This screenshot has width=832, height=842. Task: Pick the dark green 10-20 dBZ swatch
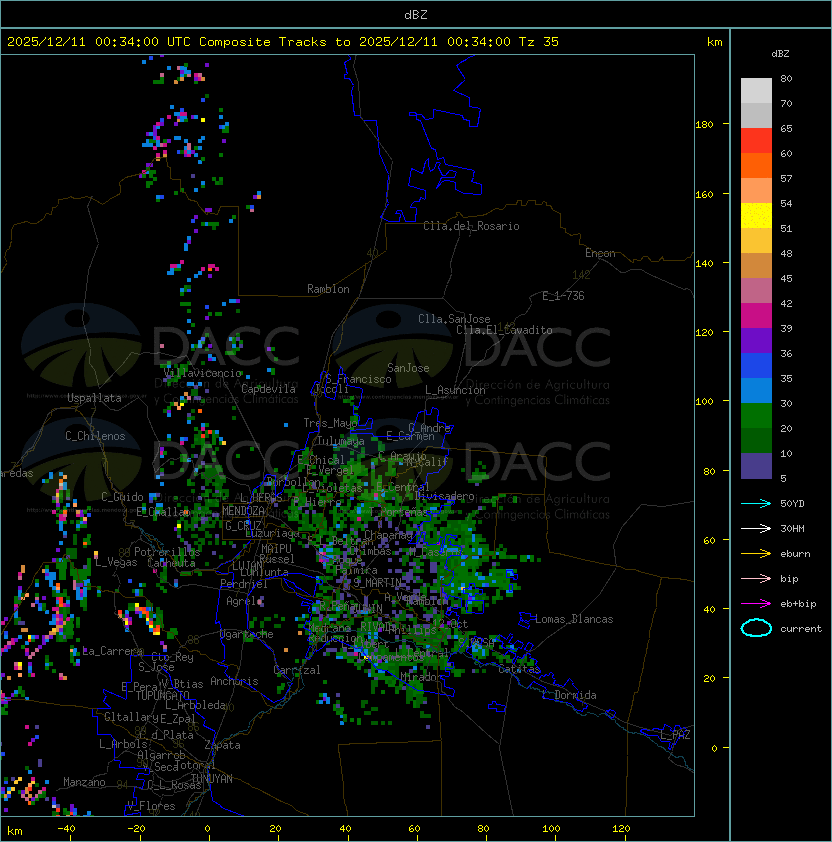point(756,440)
